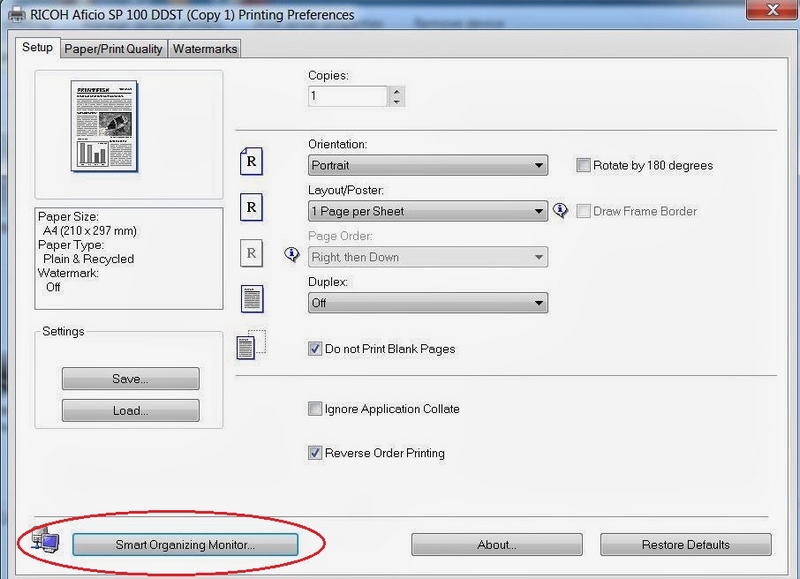Click the About... button
The width and height of the screenshot is (800, 579).
point(496,545)
